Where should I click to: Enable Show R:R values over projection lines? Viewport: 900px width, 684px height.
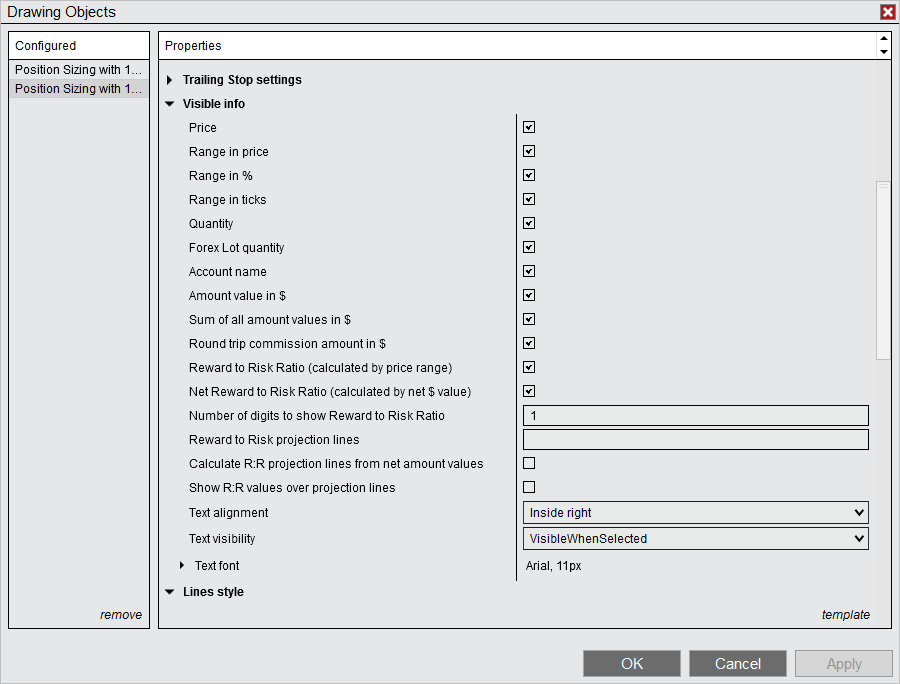point(528,487)
